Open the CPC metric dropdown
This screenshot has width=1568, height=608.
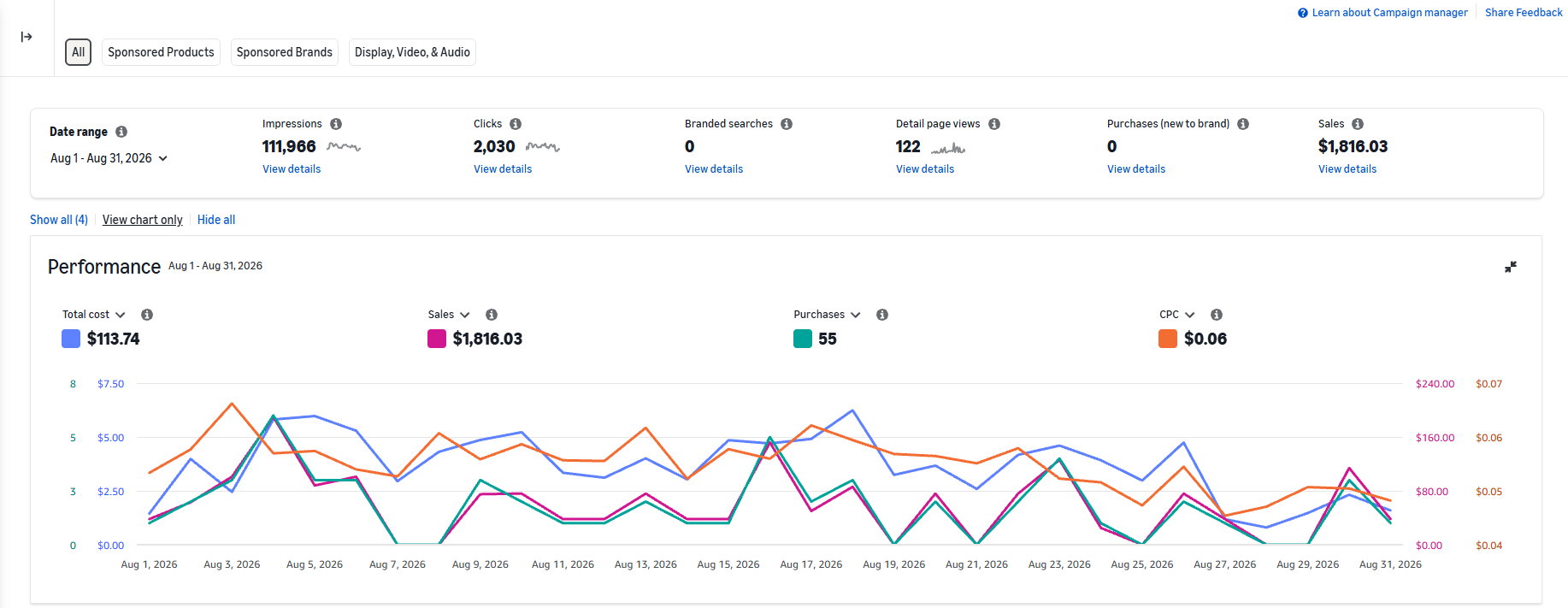1177,315
